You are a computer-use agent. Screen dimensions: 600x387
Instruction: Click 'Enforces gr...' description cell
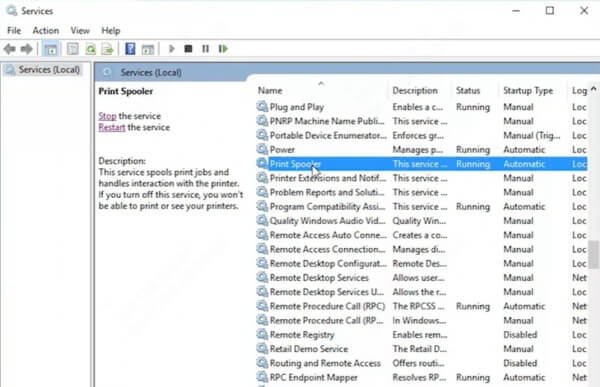(418, 135)
